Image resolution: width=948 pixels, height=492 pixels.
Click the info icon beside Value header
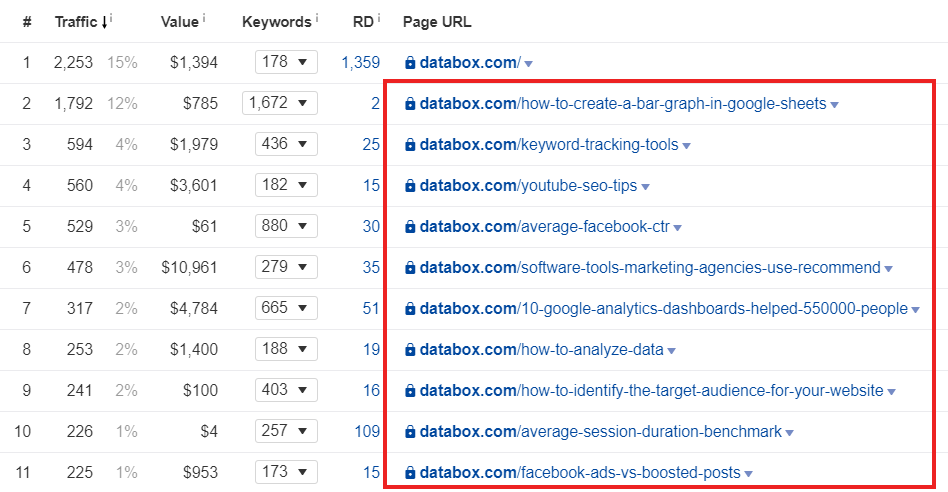[204, 18]
